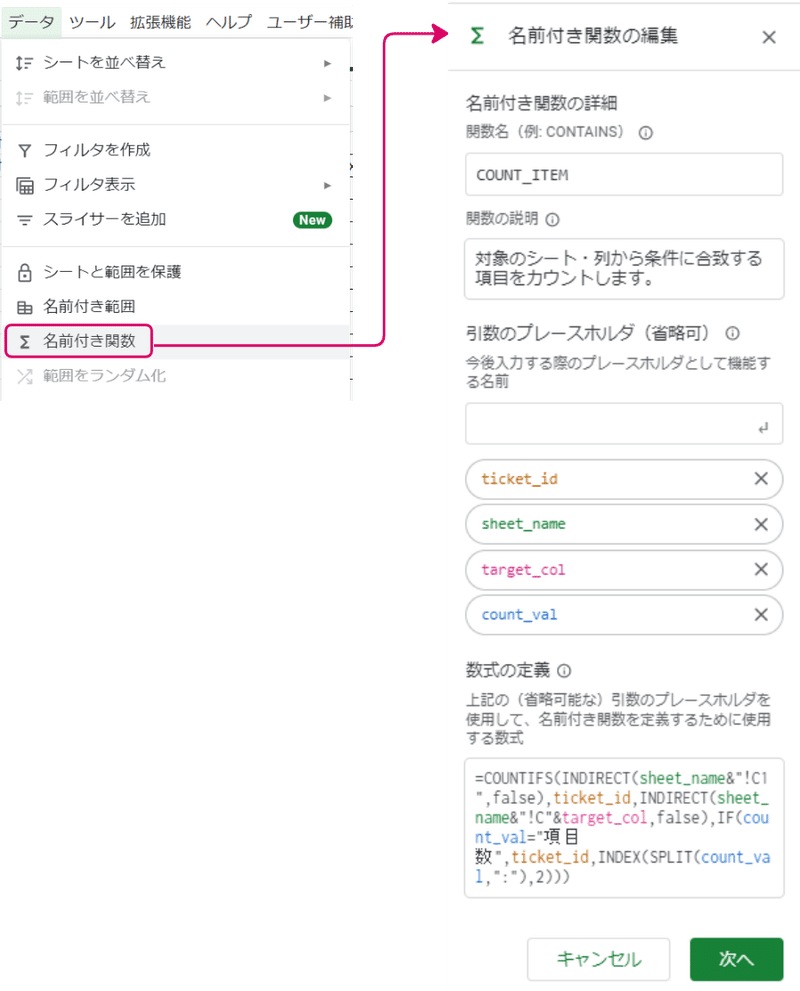
Task: Click the COUNT_ITEM function name field
Action: [624, 174]
